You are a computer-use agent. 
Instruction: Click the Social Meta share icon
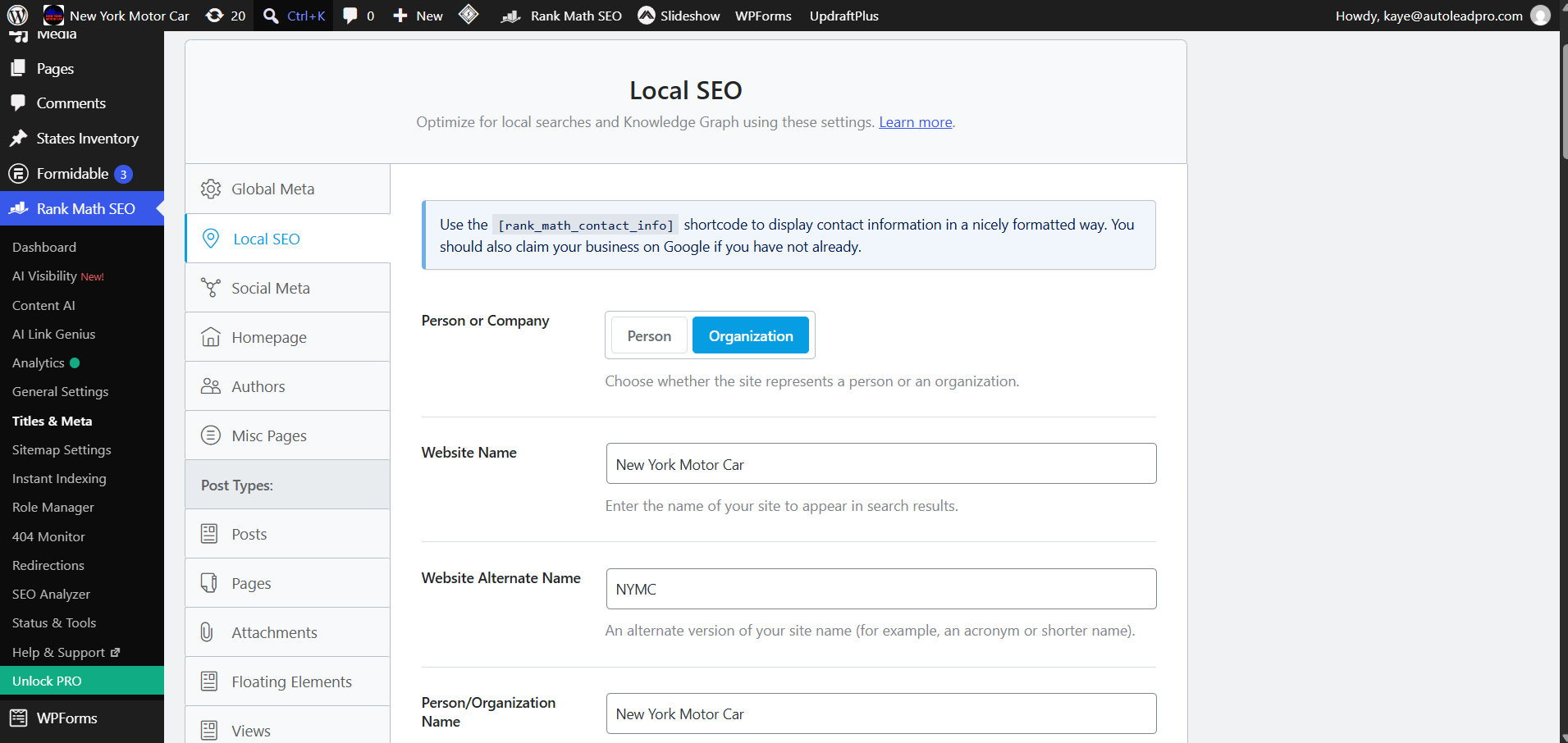point(211,288)
